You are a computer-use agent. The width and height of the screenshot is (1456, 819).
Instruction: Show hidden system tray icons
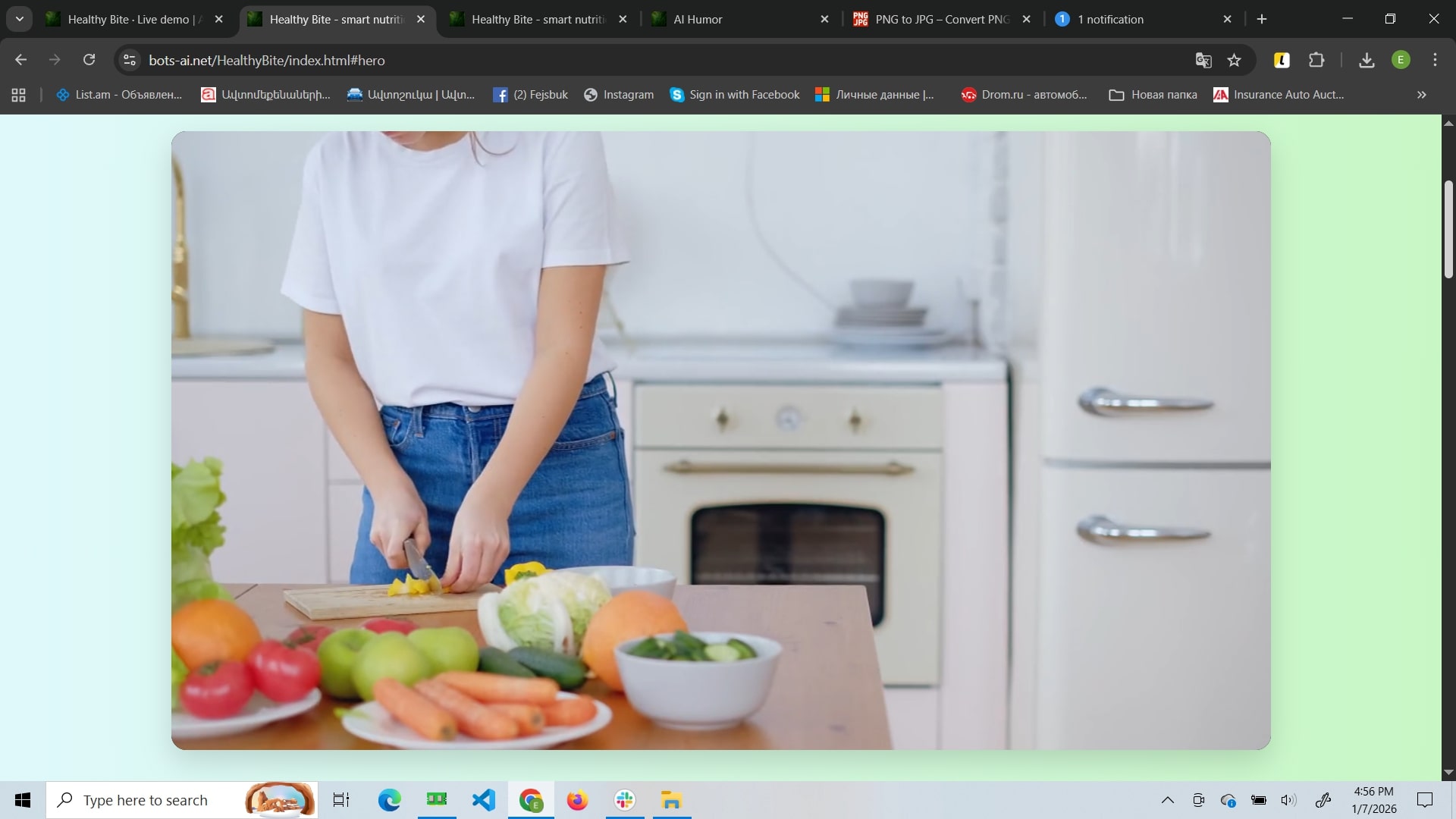pyautogui.click(x=1167, y=800)
